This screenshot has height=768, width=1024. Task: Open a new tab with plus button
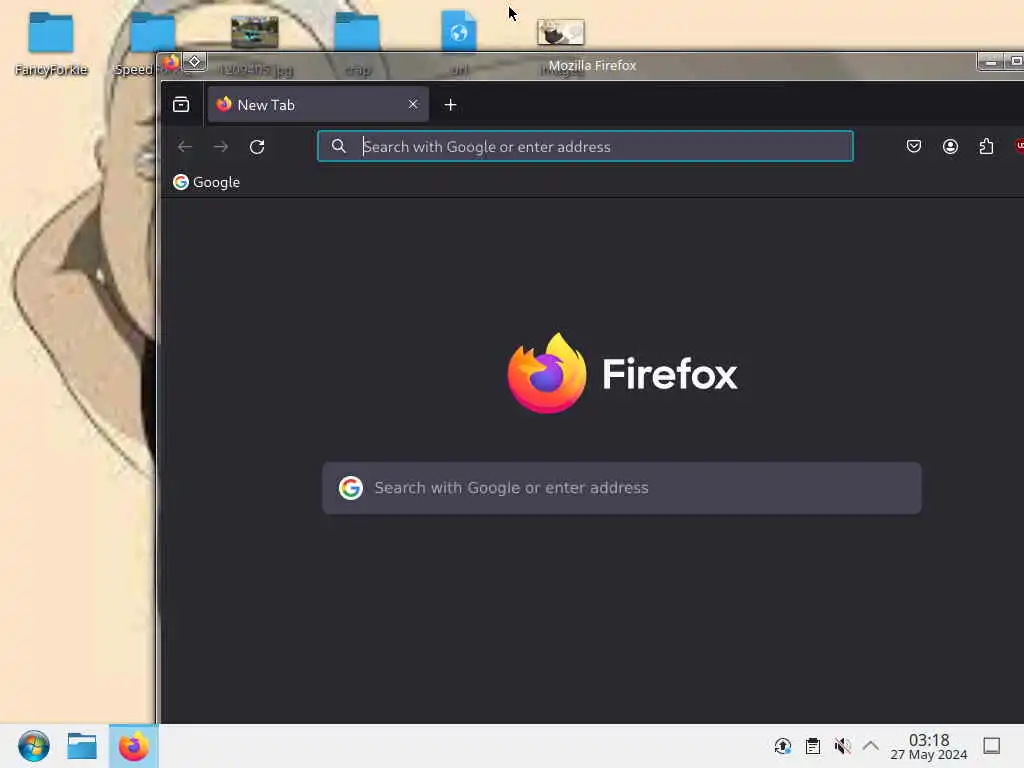tap(450, 104)
